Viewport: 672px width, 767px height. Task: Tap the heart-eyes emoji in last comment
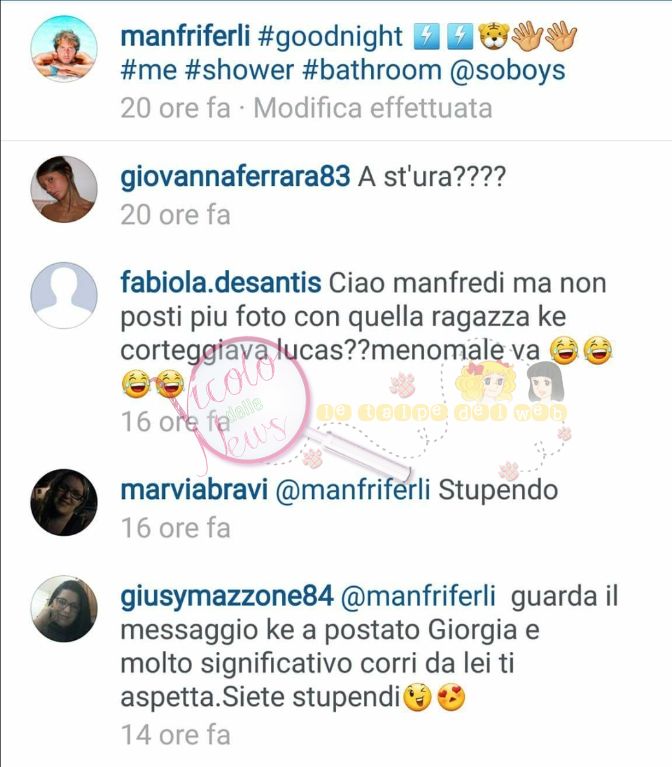click(451, 698)
